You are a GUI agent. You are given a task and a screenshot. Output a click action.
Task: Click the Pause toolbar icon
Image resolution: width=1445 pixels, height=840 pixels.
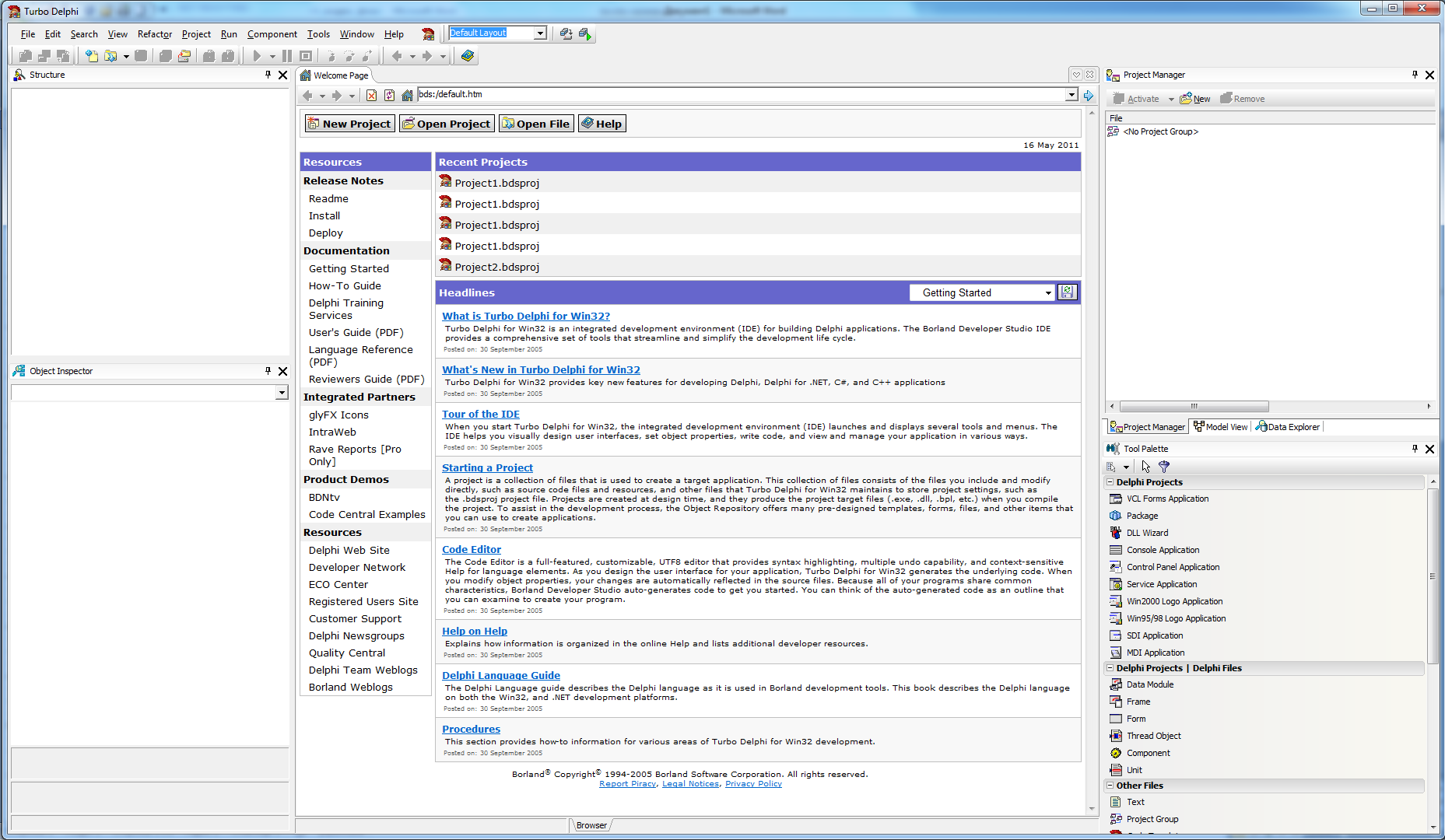pos(287,56)
